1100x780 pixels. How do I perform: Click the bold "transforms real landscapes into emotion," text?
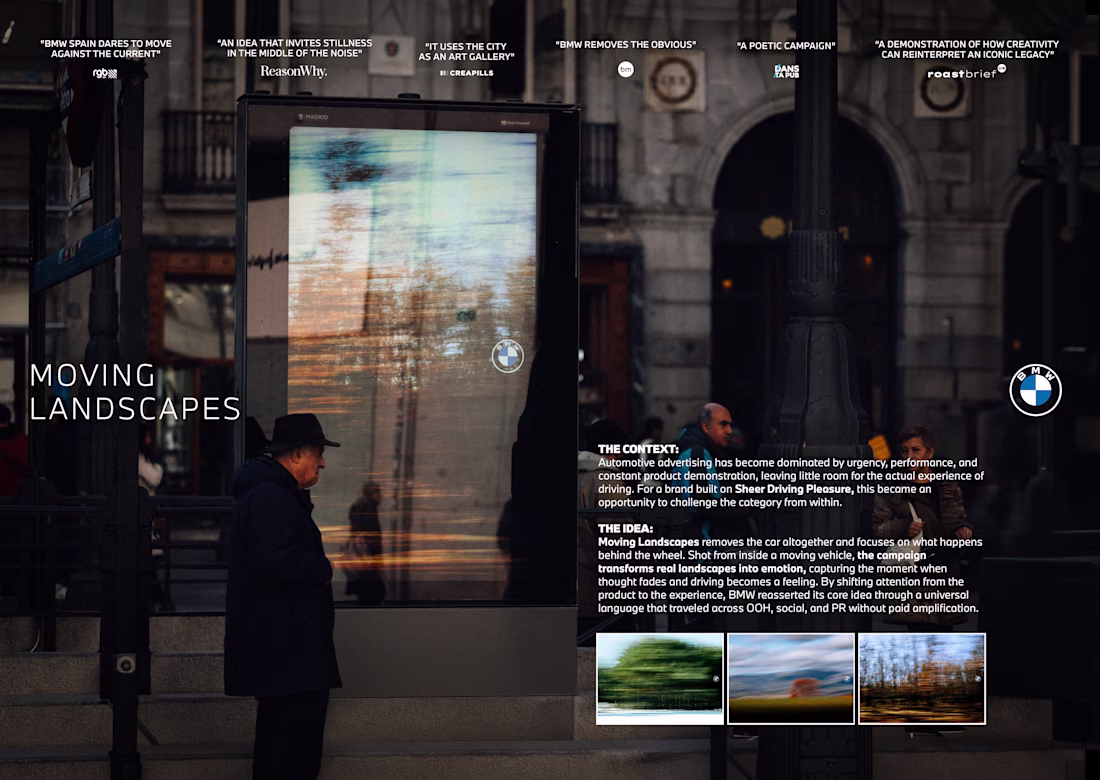pos(702,569)
